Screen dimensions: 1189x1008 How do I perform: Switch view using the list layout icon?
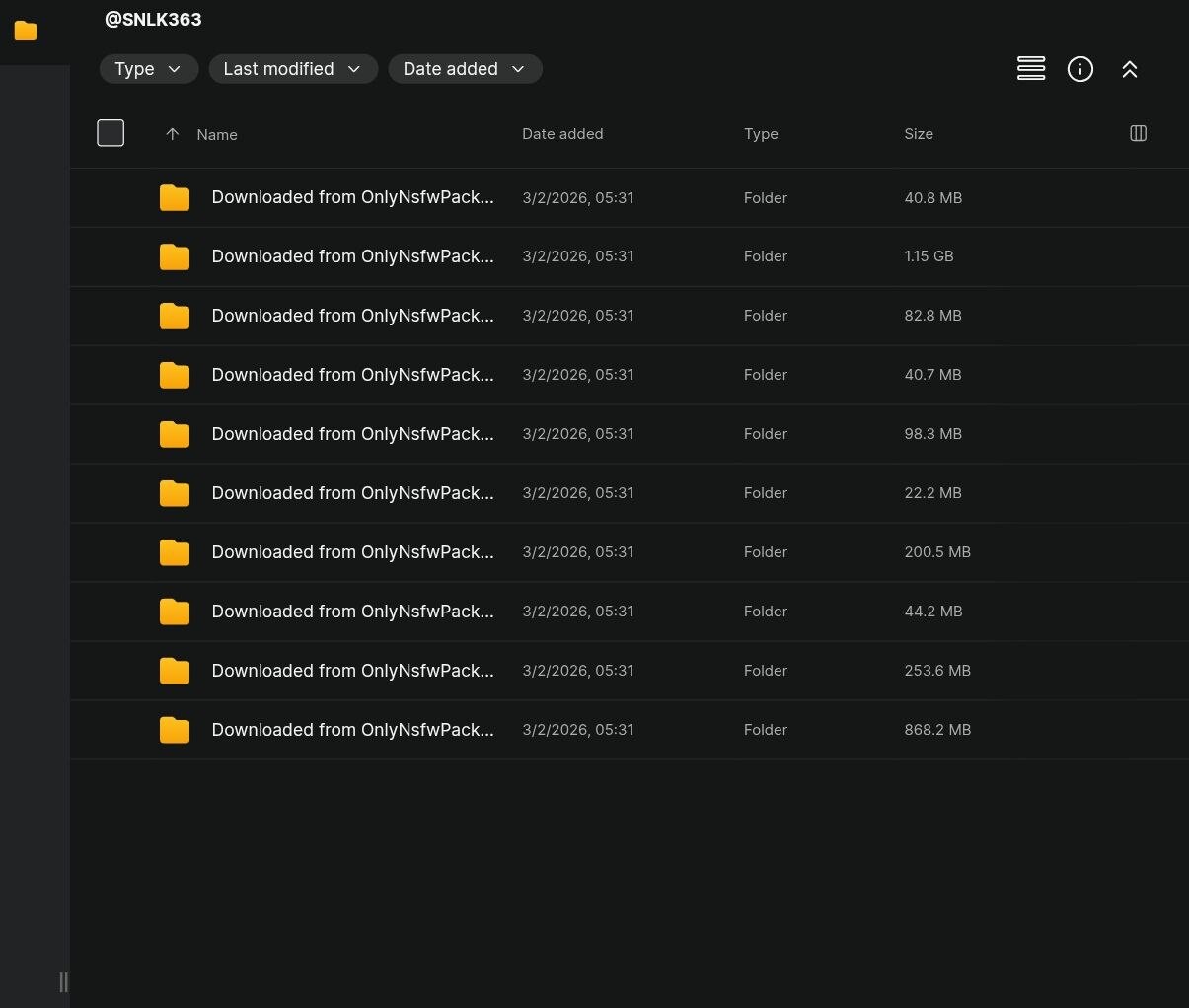[1030, 69]
